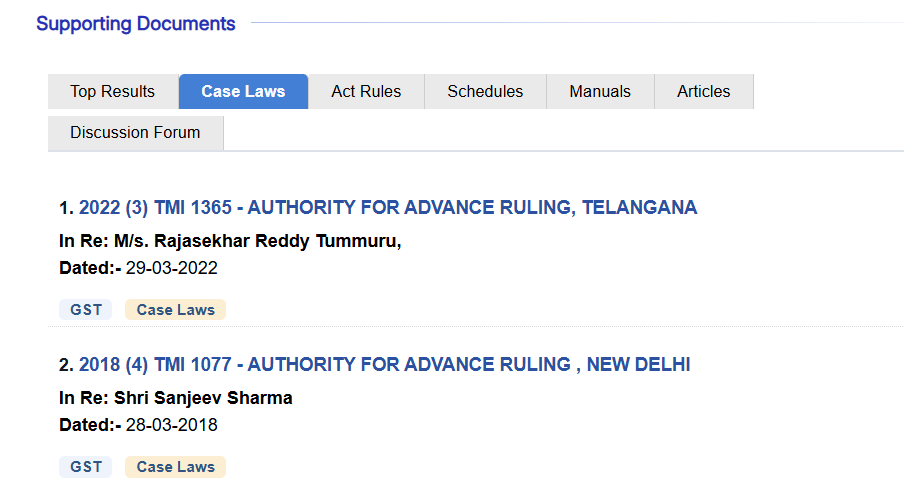Switch to the Top Results tab
Viewport: 904px width, 483px height.
point(112,91)
